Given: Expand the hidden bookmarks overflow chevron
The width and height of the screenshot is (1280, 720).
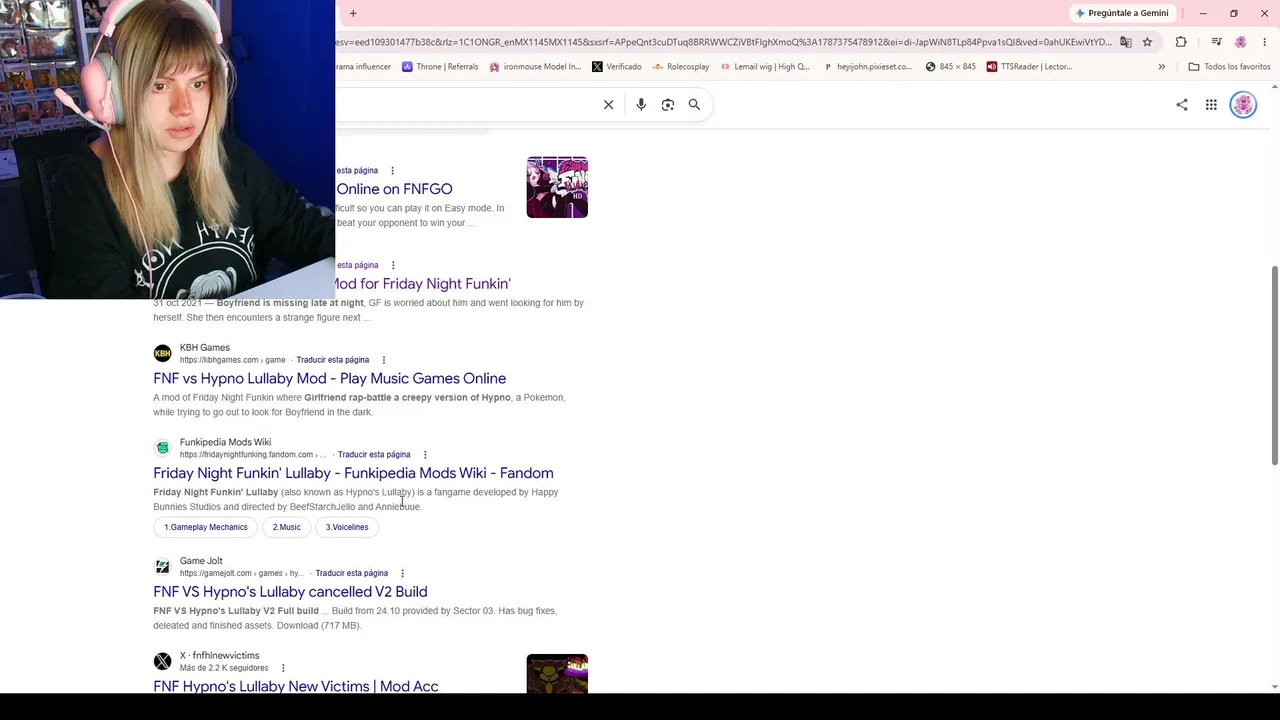Looking at the screenshot, I should tap(1161, 67).
